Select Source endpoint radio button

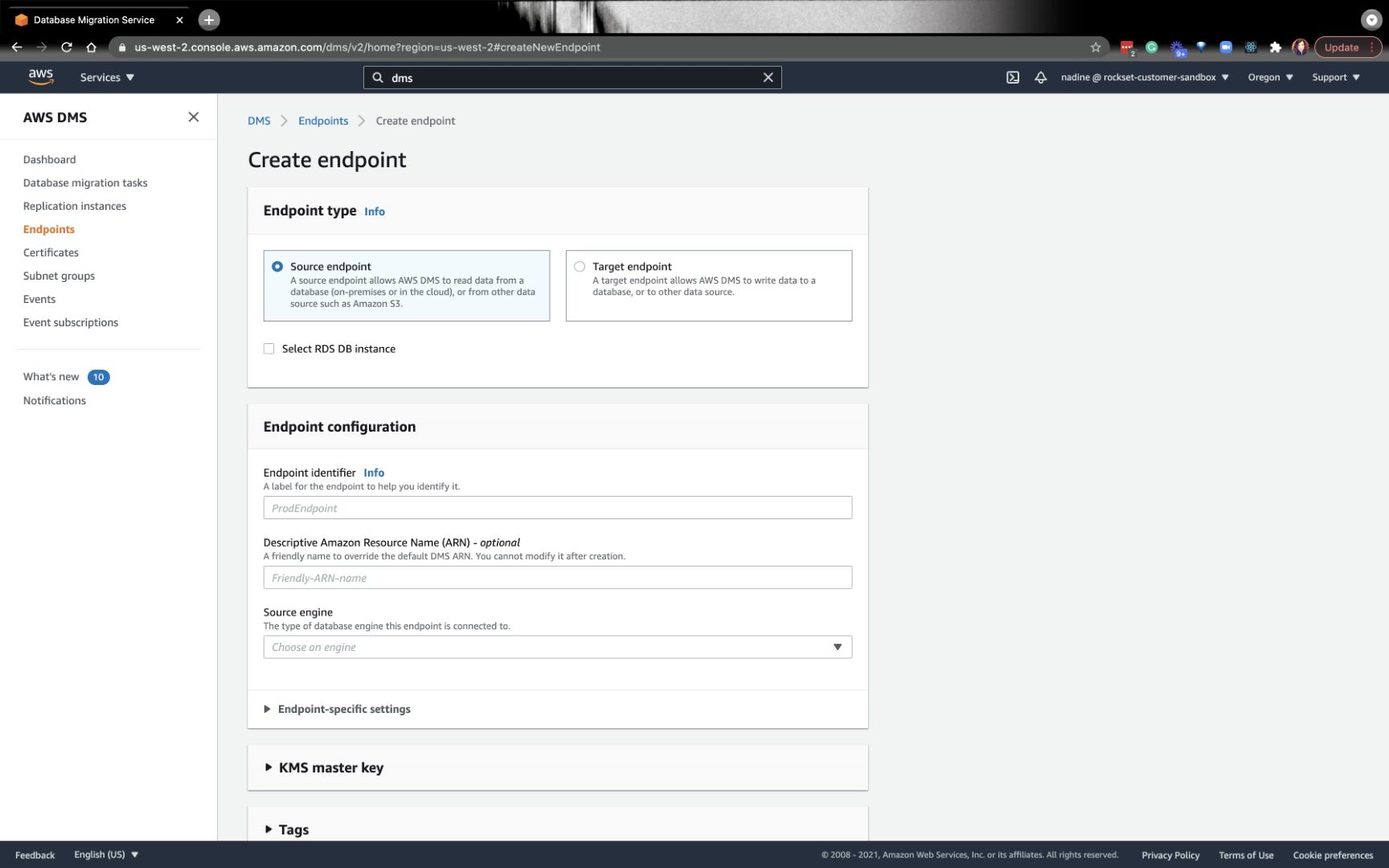point(277,267)
